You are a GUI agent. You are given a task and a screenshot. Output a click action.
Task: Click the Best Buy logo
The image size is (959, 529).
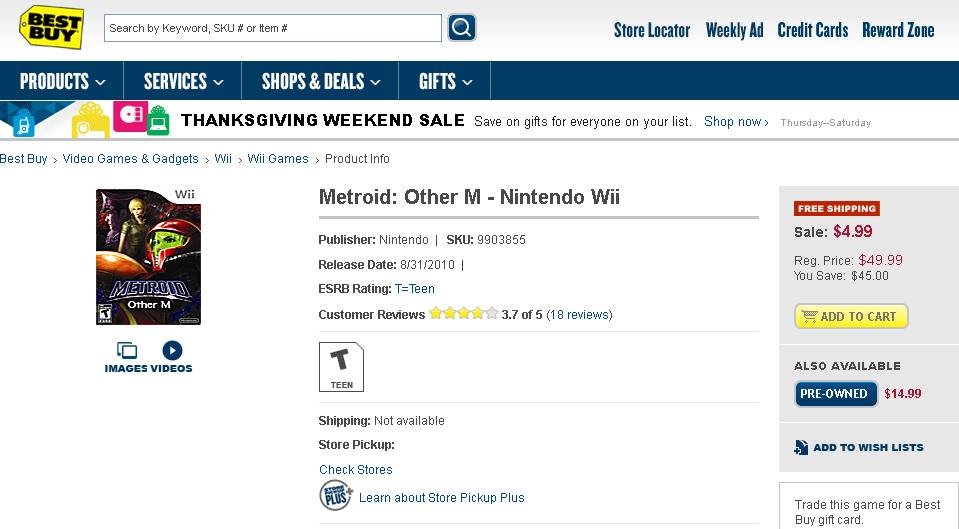click(51, 28)
